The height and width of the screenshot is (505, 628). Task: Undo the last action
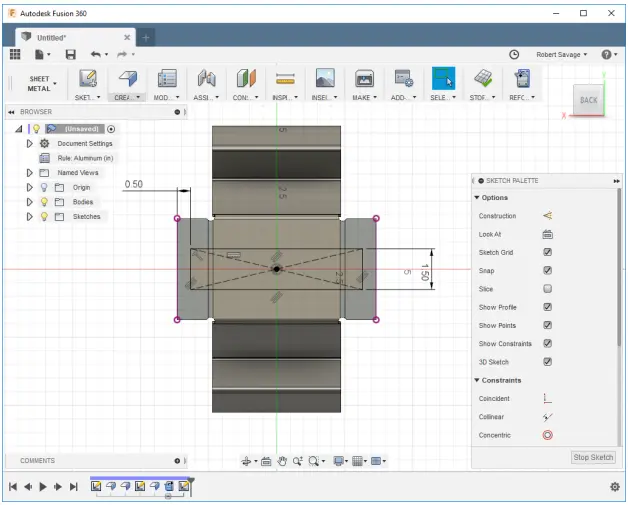(x=96, y=54)
